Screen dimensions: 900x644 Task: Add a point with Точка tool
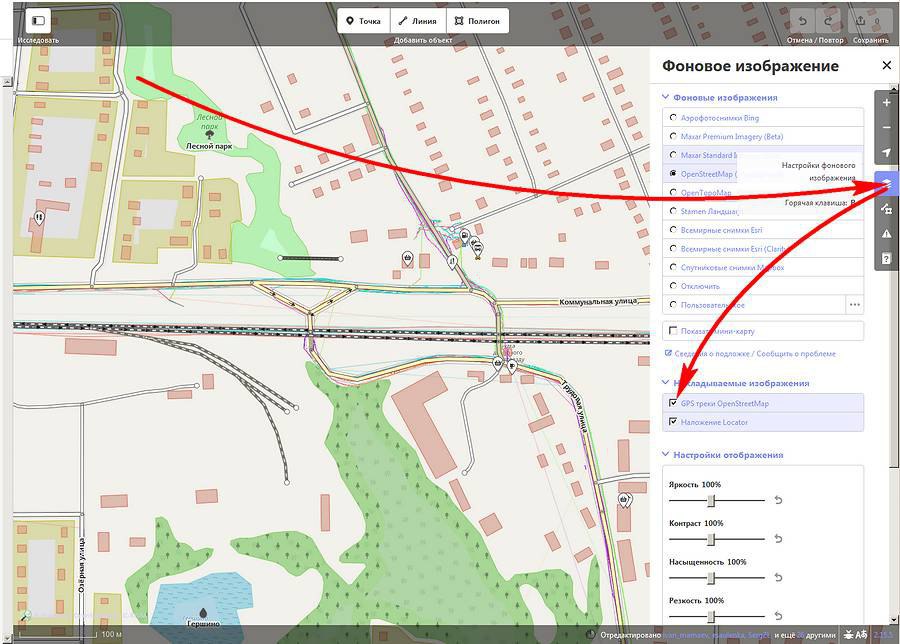(x=363, y=21)
